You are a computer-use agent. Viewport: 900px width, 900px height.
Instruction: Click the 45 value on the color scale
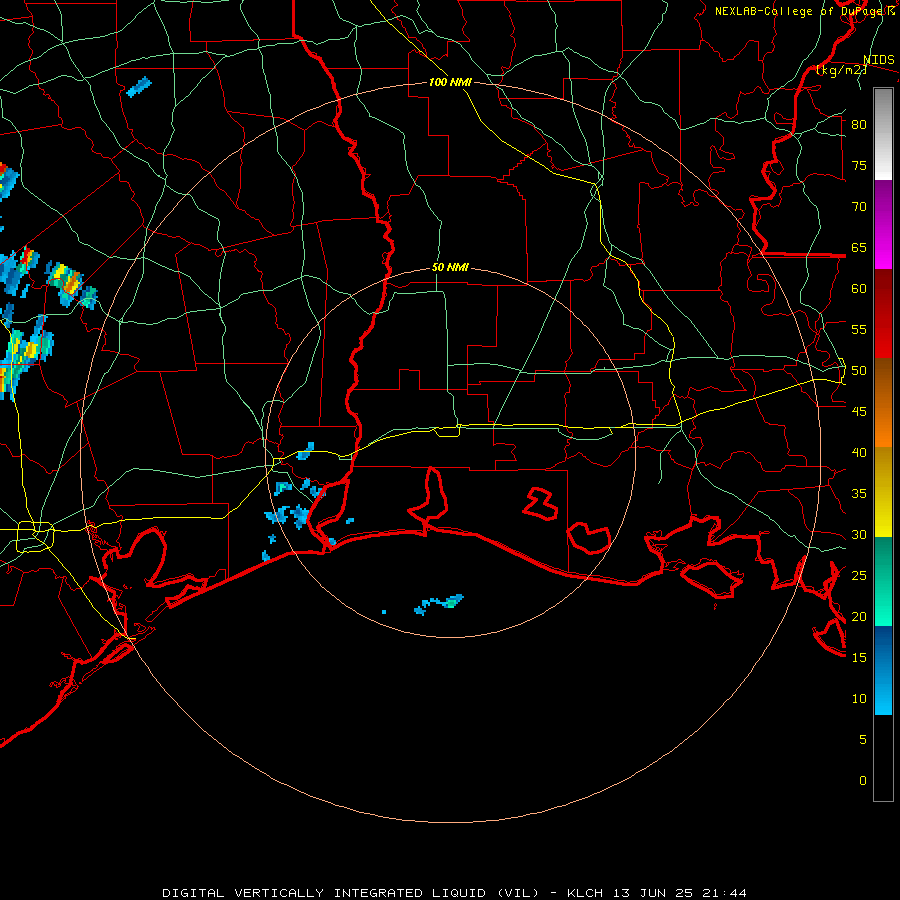[x=859, y=412]
